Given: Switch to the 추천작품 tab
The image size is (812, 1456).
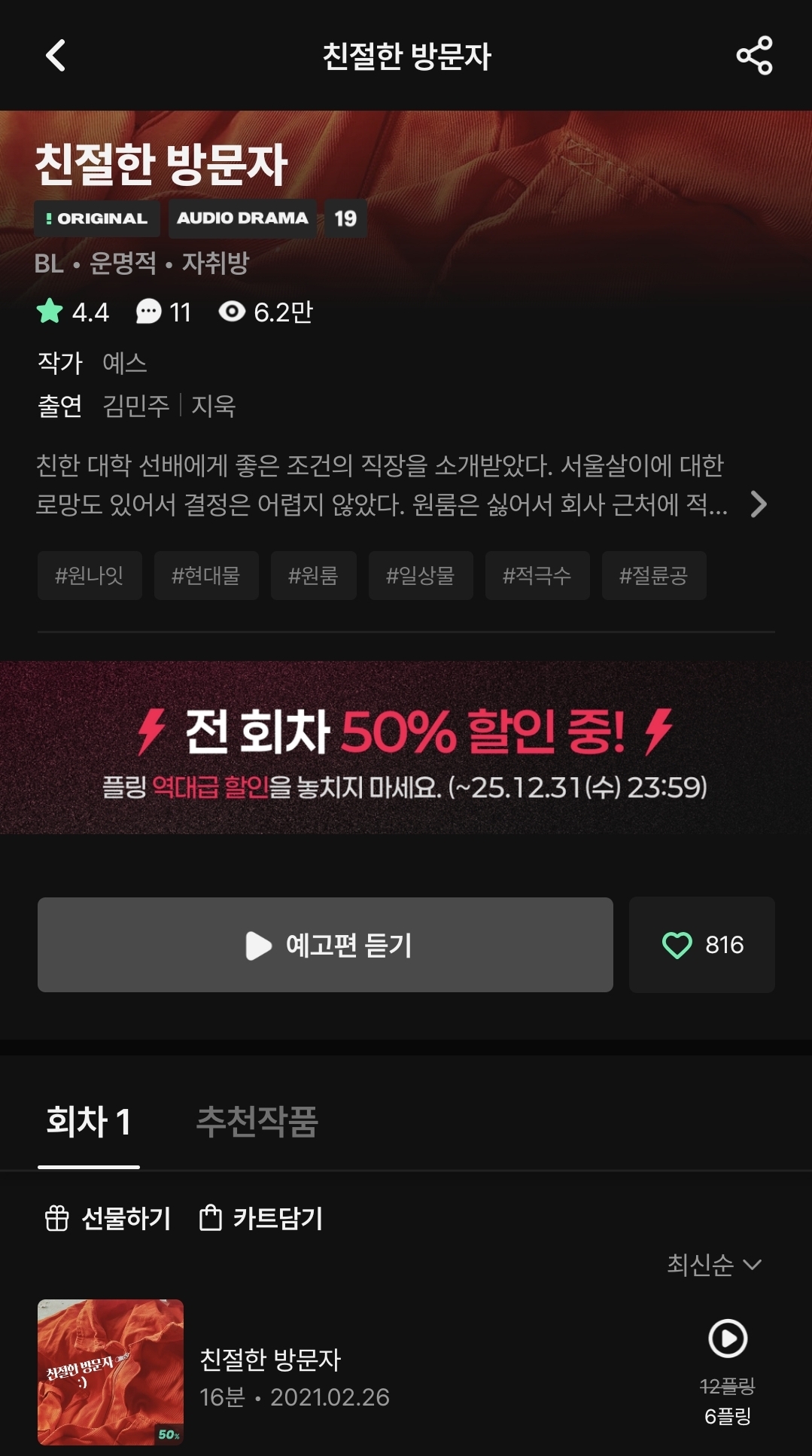Looking at the screenshot, I should [x=257, y=1121].
